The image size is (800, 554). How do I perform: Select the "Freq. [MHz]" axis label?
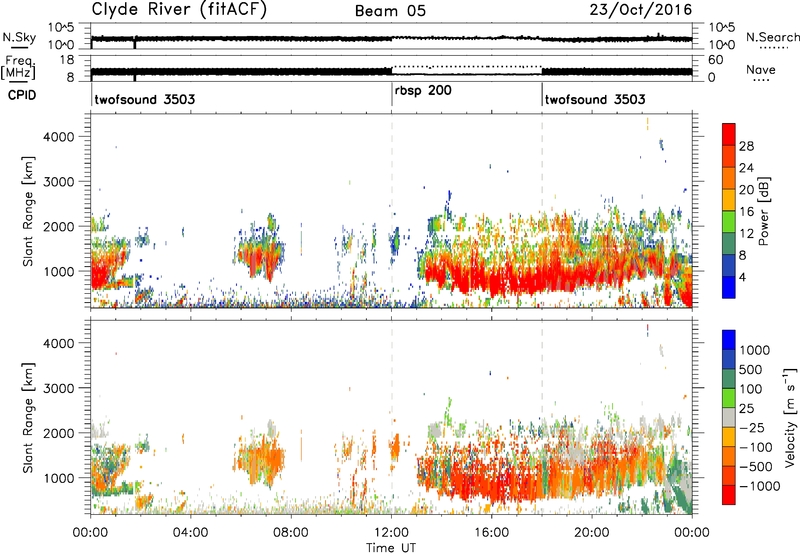click(18, 68)
